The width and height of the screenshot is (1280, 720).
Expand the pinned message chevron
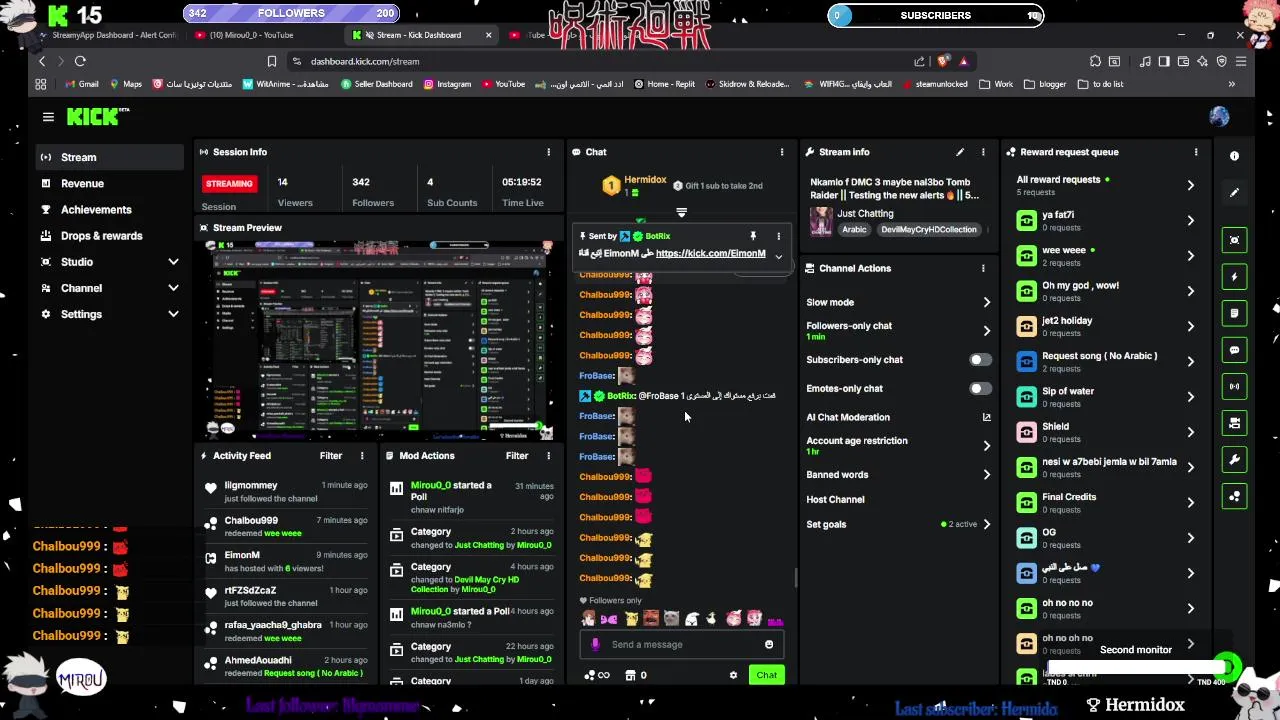point(778,257)
